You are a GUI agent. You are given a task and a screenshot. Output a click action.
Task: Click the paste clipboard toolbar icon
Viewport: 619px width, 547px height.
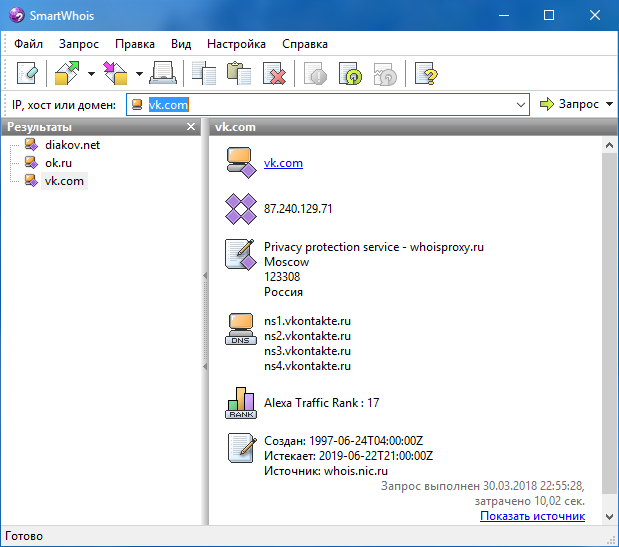239,74
